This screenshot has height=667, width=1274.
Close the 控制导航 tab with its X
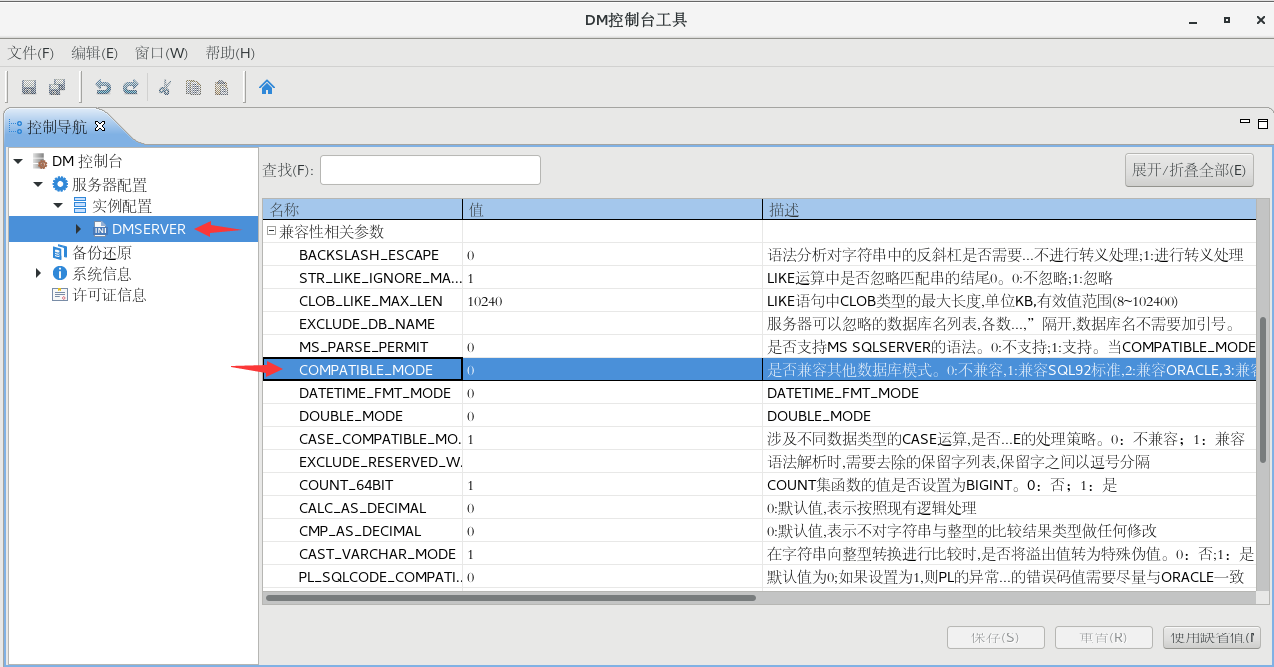(100, 126)
